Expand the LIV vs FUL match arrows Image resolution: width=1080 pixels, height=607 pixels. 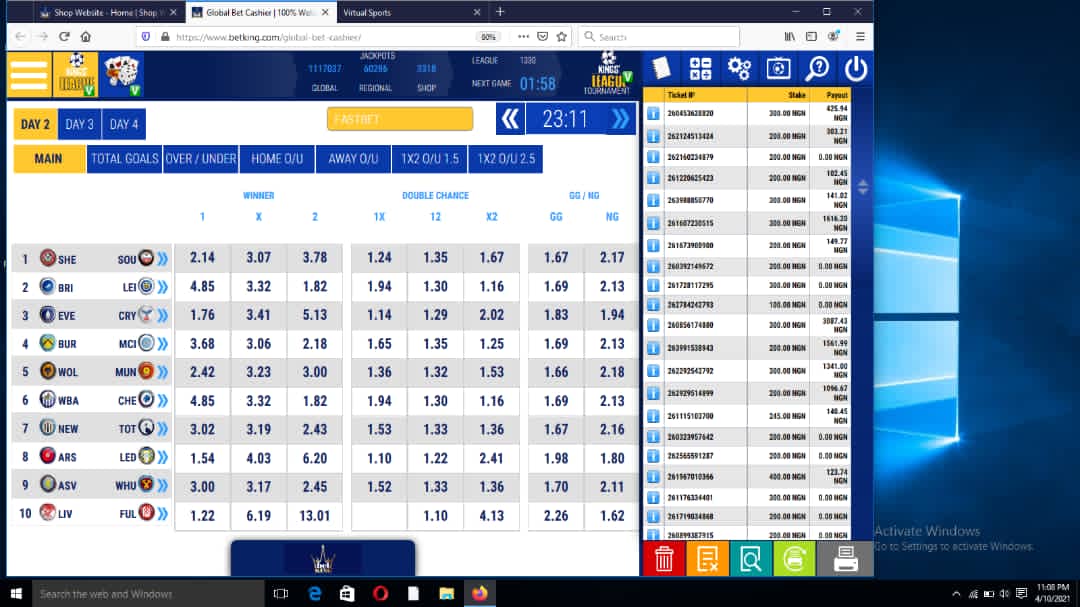tap(163, 514)
